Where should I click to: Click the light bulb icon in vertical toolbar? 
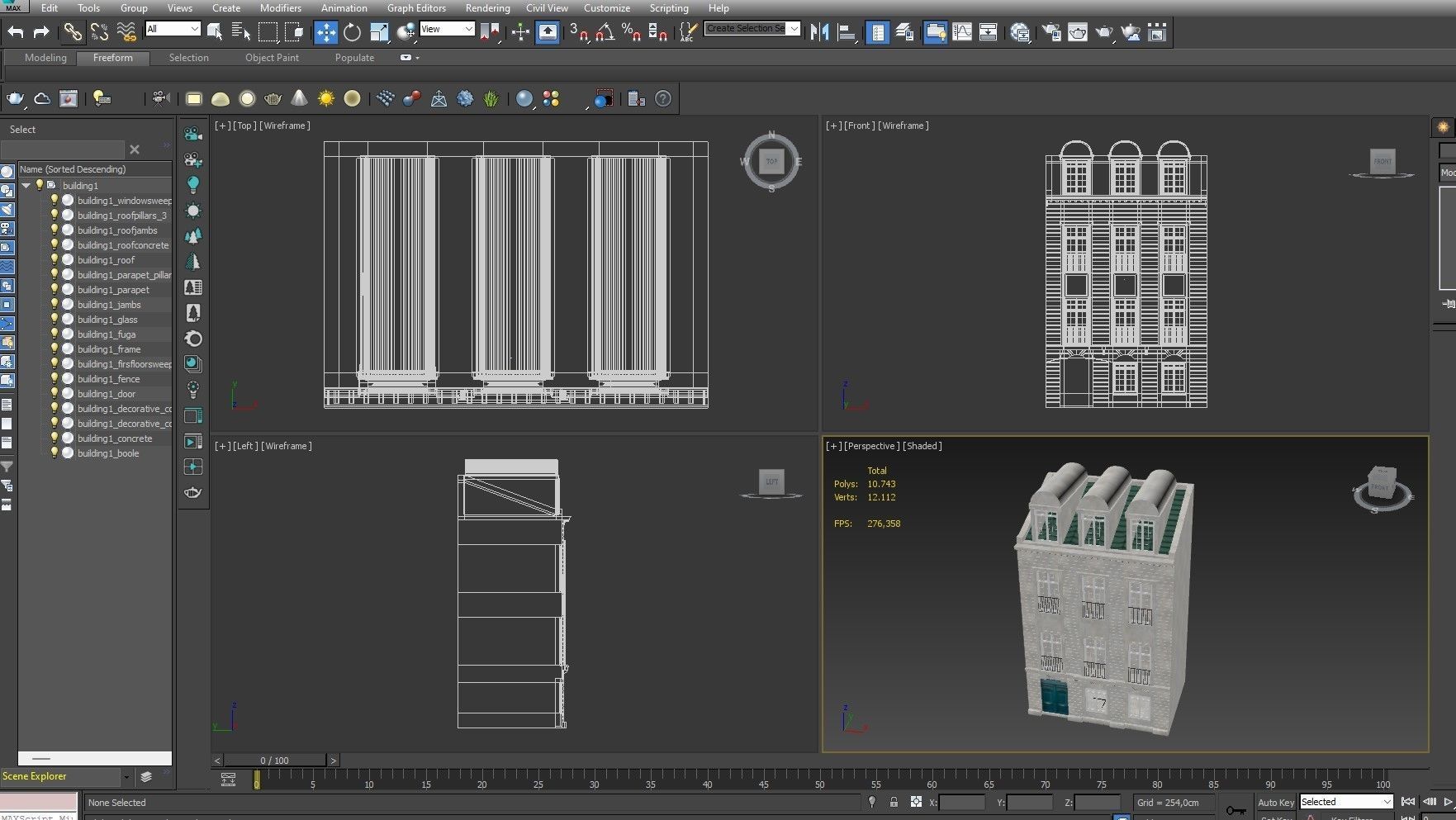click(x=193, y=184)
